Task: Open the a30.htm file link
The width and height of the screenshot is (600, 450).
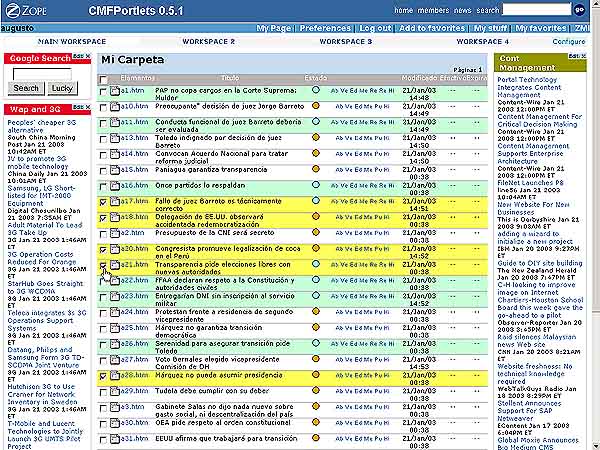Action: click(x=134, y=423)
